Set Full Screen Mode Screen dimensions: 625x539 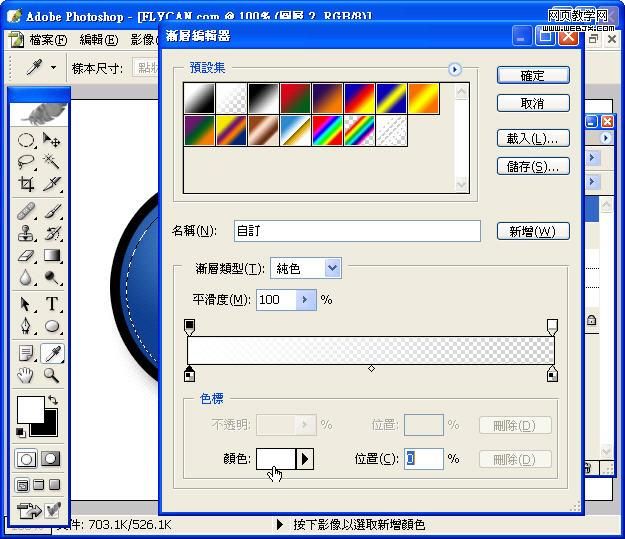pyautogui.click(x=54, y=485)
